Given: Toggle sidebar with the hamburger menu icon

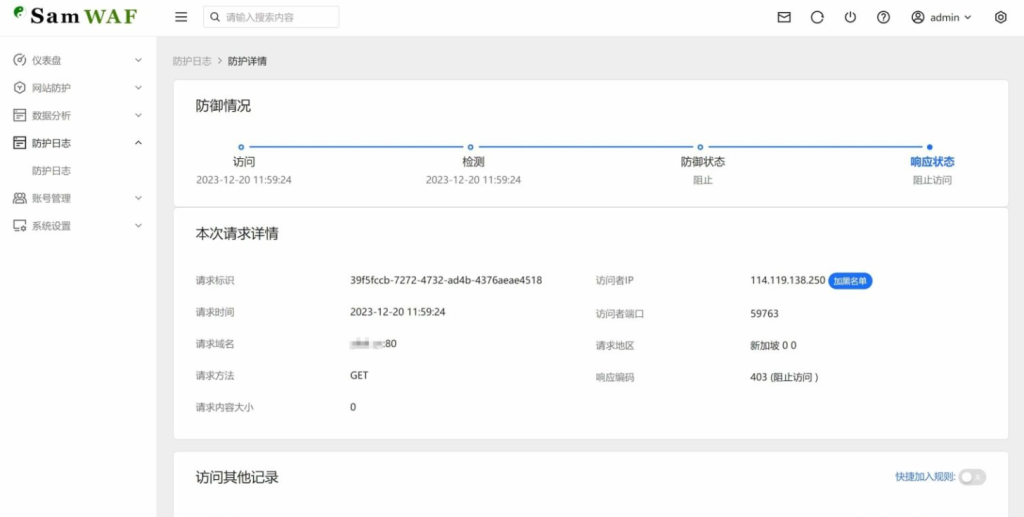Looking at the screenshot, I should 181,17.
